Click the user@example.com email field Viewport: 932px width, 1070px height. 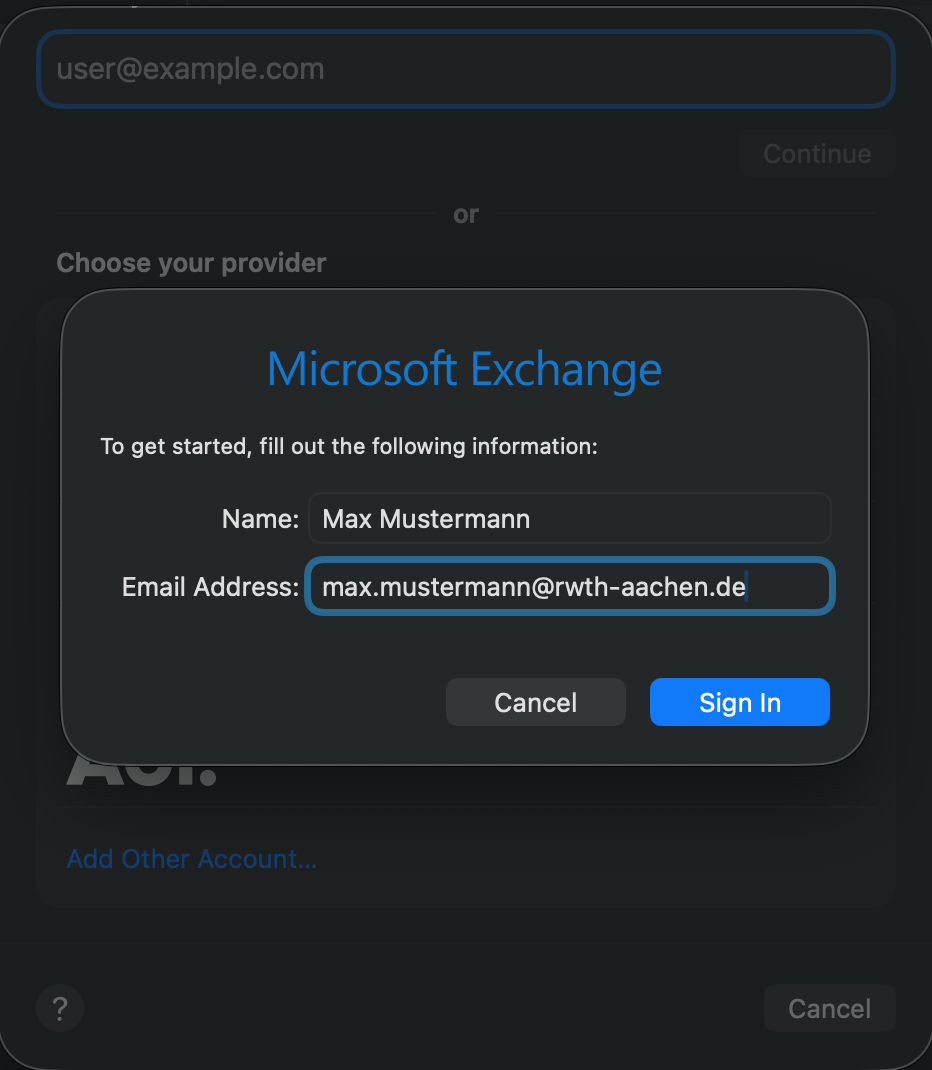click(x=465, y=69)
